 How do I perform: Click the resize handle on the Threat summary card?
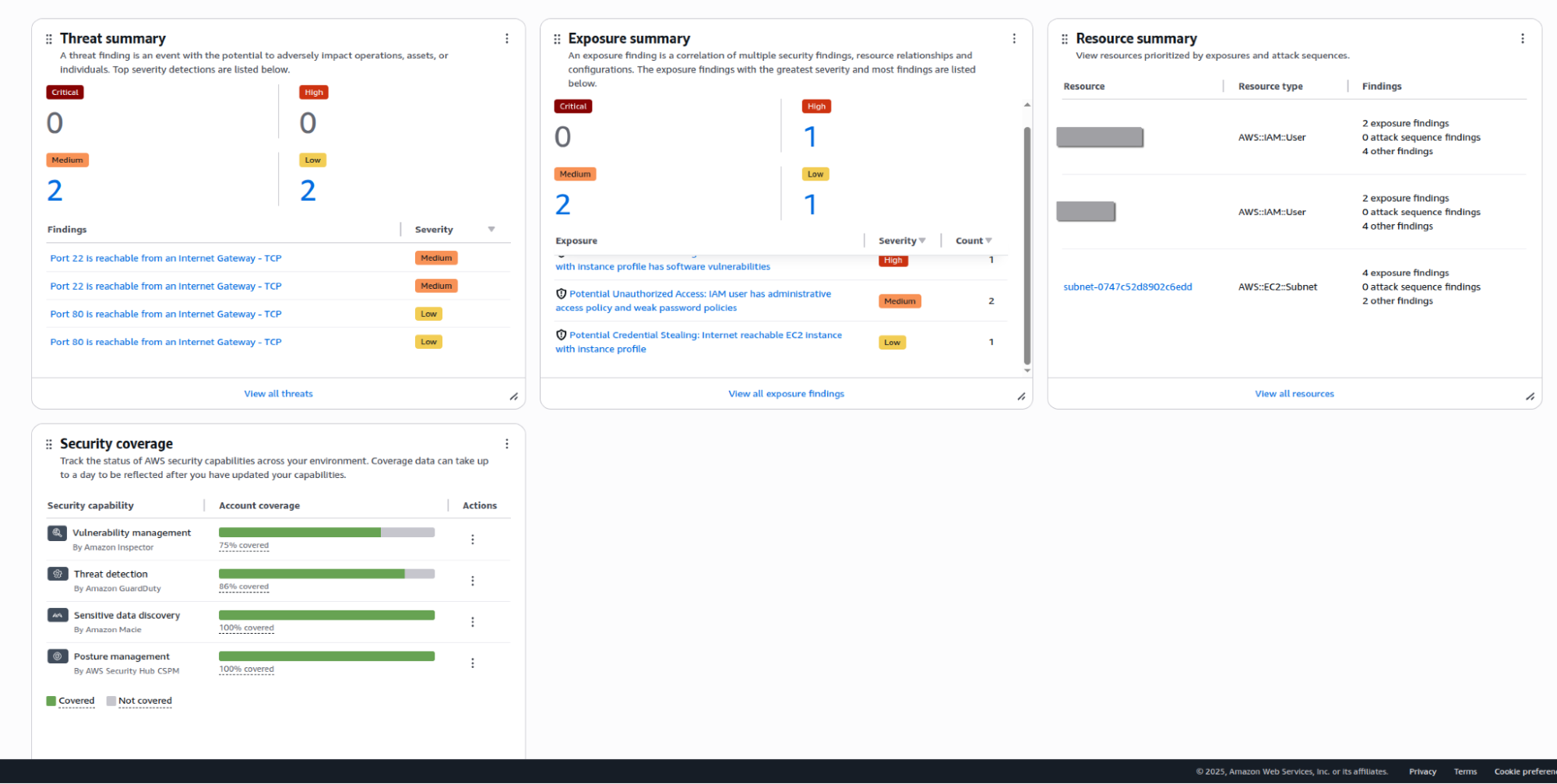[514, 396]
